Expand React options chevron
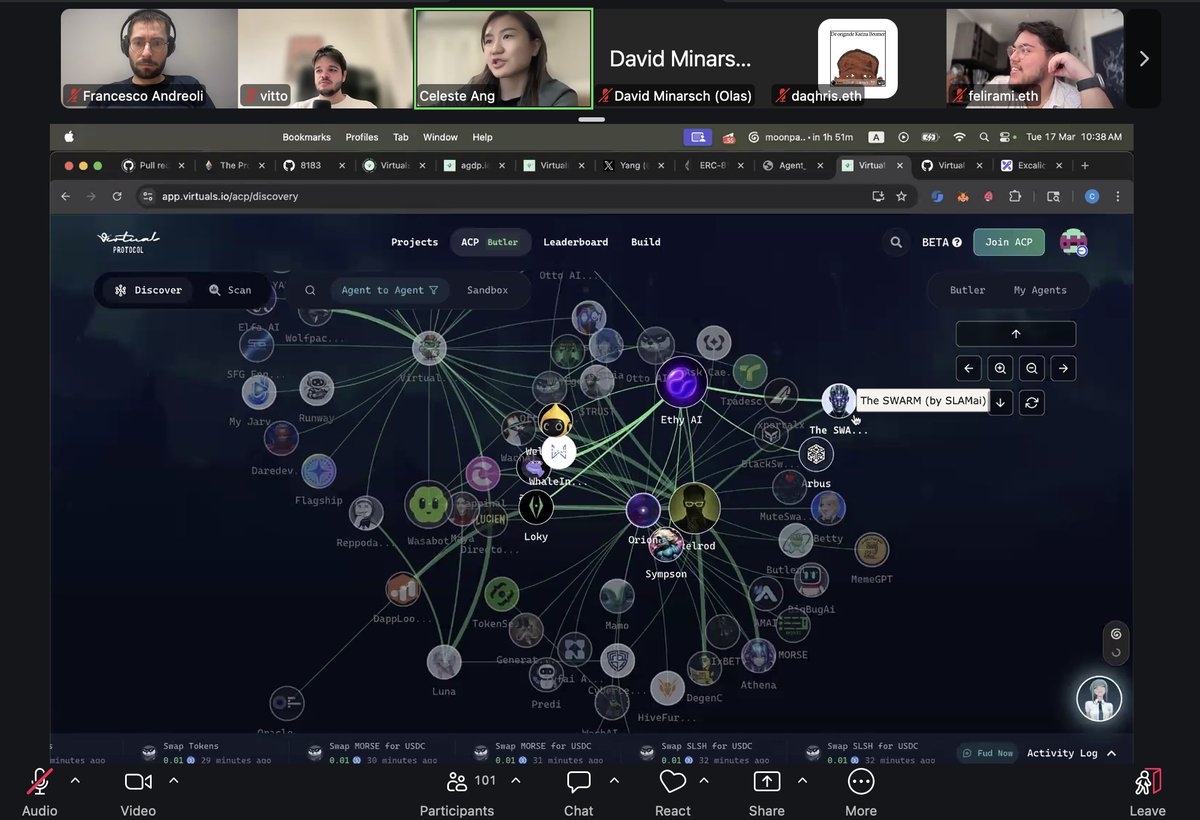 coord(704,781)
